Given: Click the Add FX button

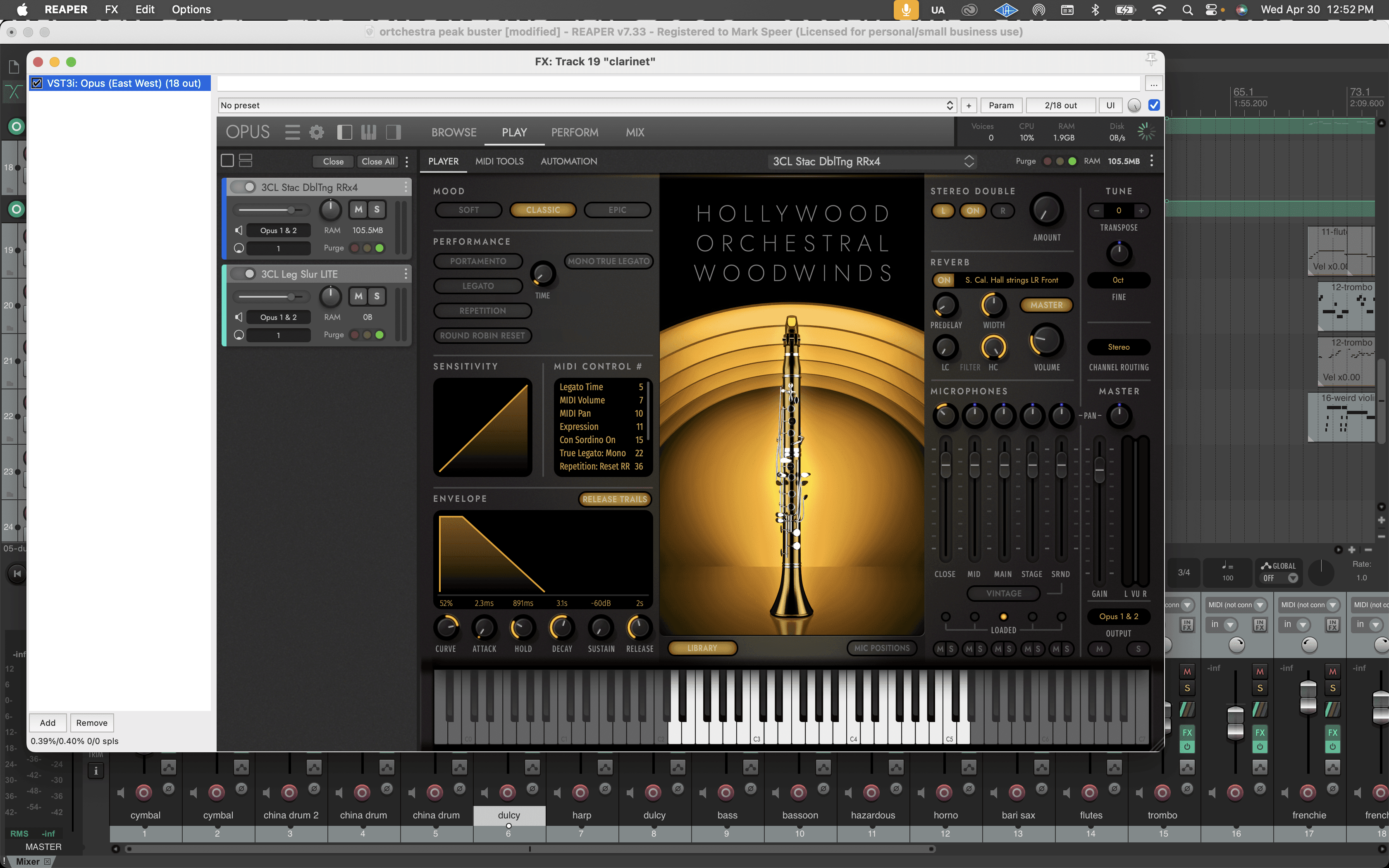Looking at the screenshot, I should click(x=48, y=723).
